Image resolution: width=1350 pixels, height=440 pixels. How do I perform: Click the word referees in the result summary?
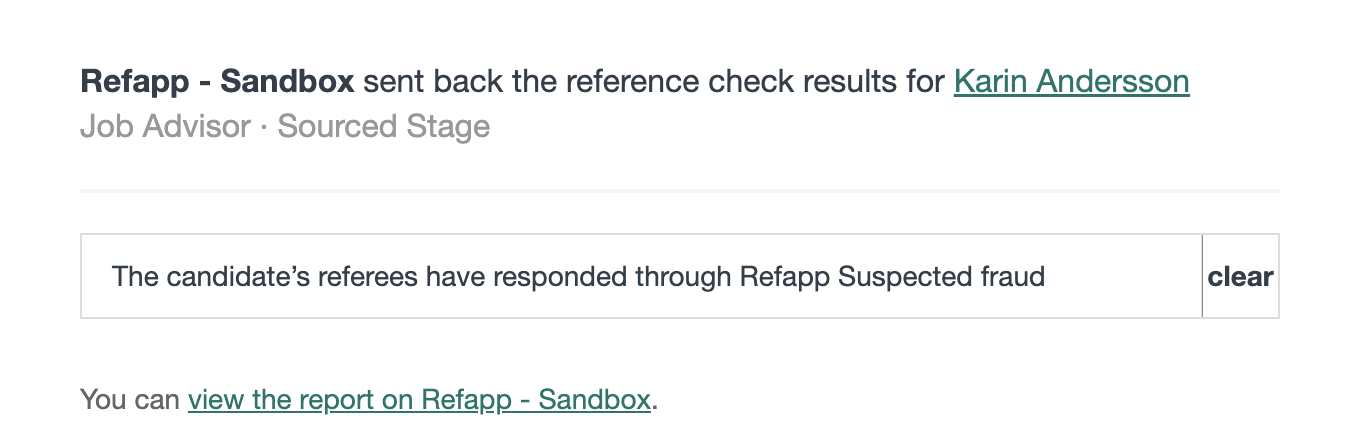pos(370,276)
